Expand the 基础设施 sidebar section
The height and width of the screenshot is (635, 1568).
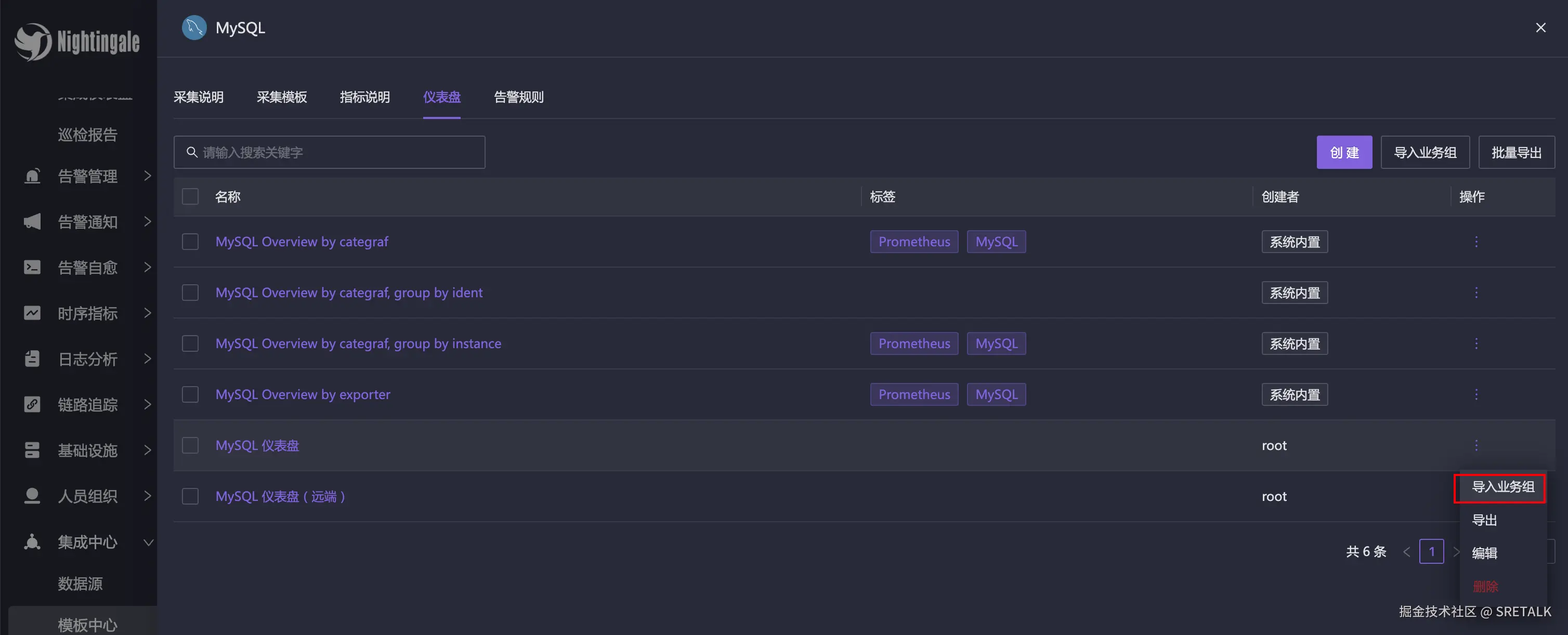(x=87, y=450)
